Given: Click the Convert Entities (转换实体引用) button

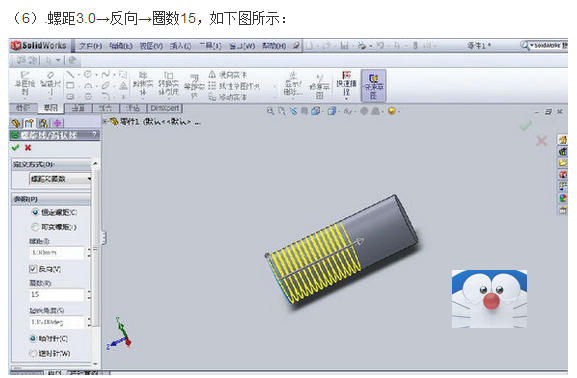Looking at the screenshot, I should tap(169, 84).
